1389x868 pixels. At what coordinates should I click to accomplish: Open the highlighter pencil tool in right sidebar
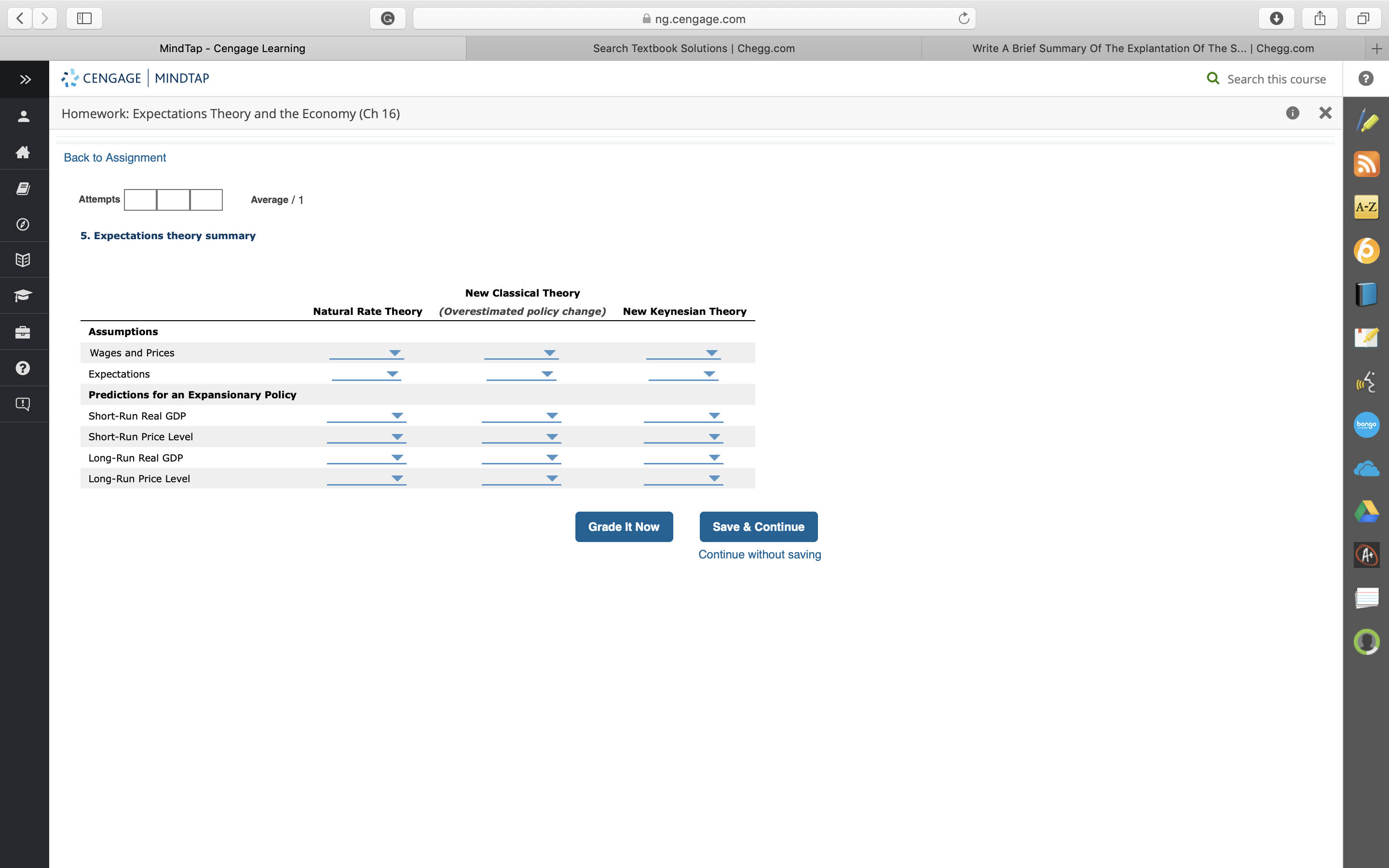point(1366,121)
